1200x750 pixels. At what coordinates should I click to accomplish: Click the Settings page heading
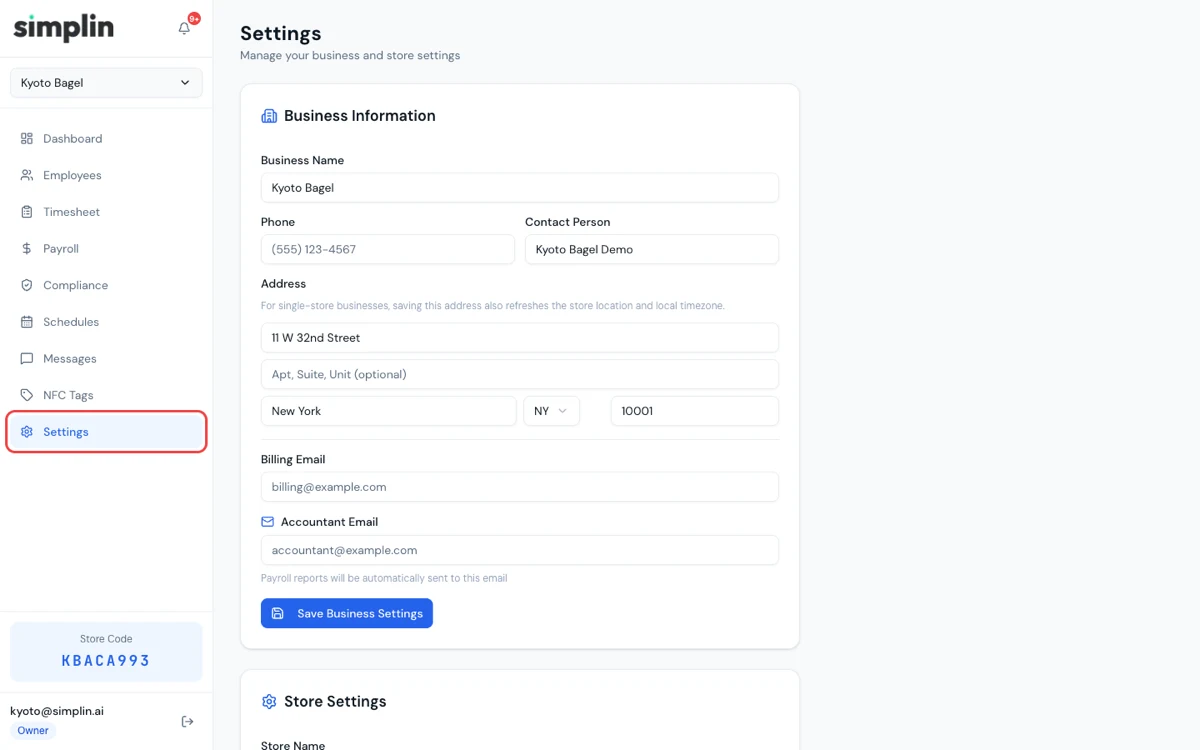tap(281, 33)
